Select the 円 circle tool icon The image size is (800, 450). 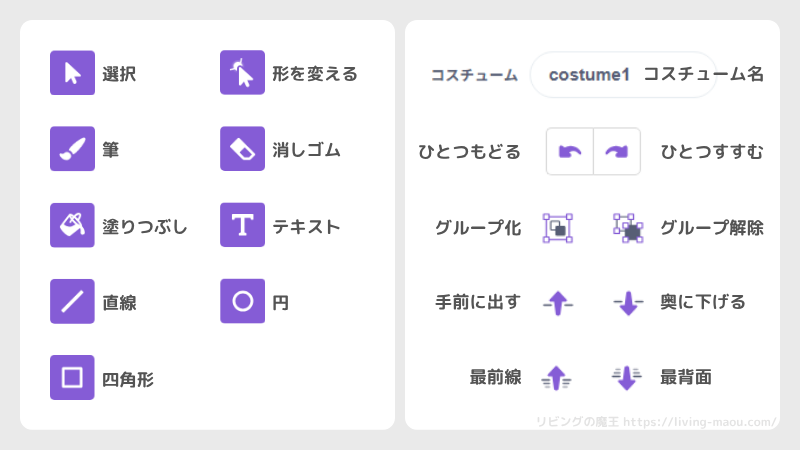point(242,301)
